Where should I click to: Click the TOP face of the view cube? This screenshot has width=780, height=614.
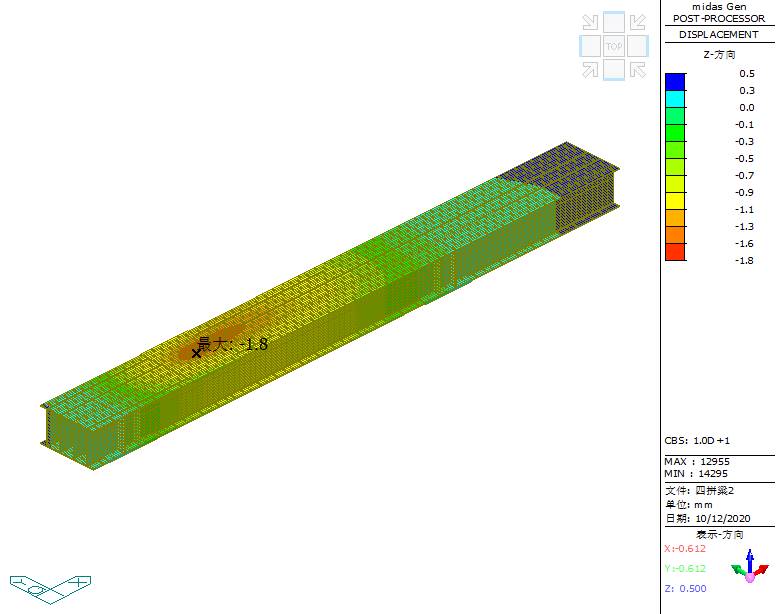tap(614, 46)
